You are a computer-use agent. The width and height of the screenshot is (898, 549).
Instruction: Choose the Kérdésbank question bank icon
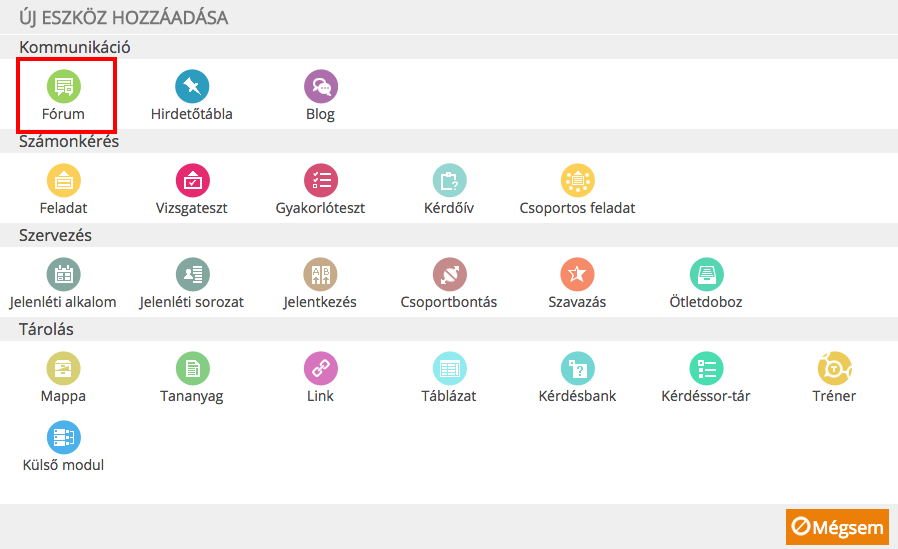pos(577,368)
